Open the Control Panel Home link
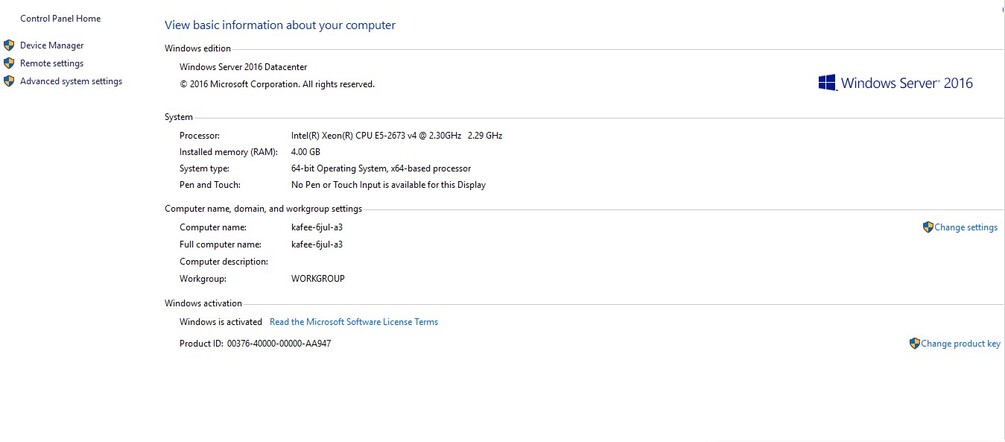1005x442 pixels. 60,19
